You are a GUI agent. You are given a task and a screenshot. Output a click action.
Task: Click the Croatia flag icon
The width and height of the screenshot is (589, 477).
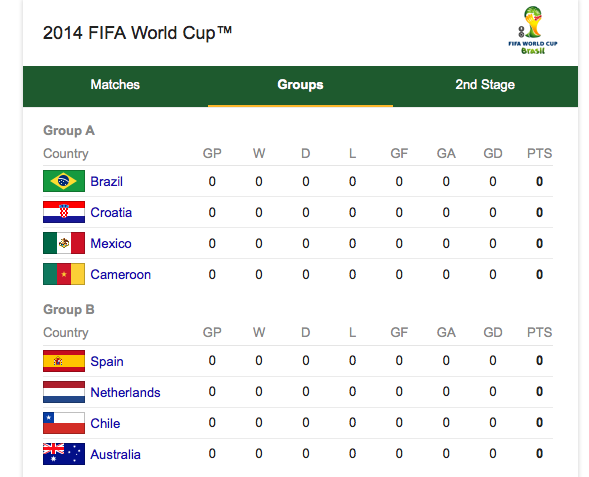coord(64,212)
